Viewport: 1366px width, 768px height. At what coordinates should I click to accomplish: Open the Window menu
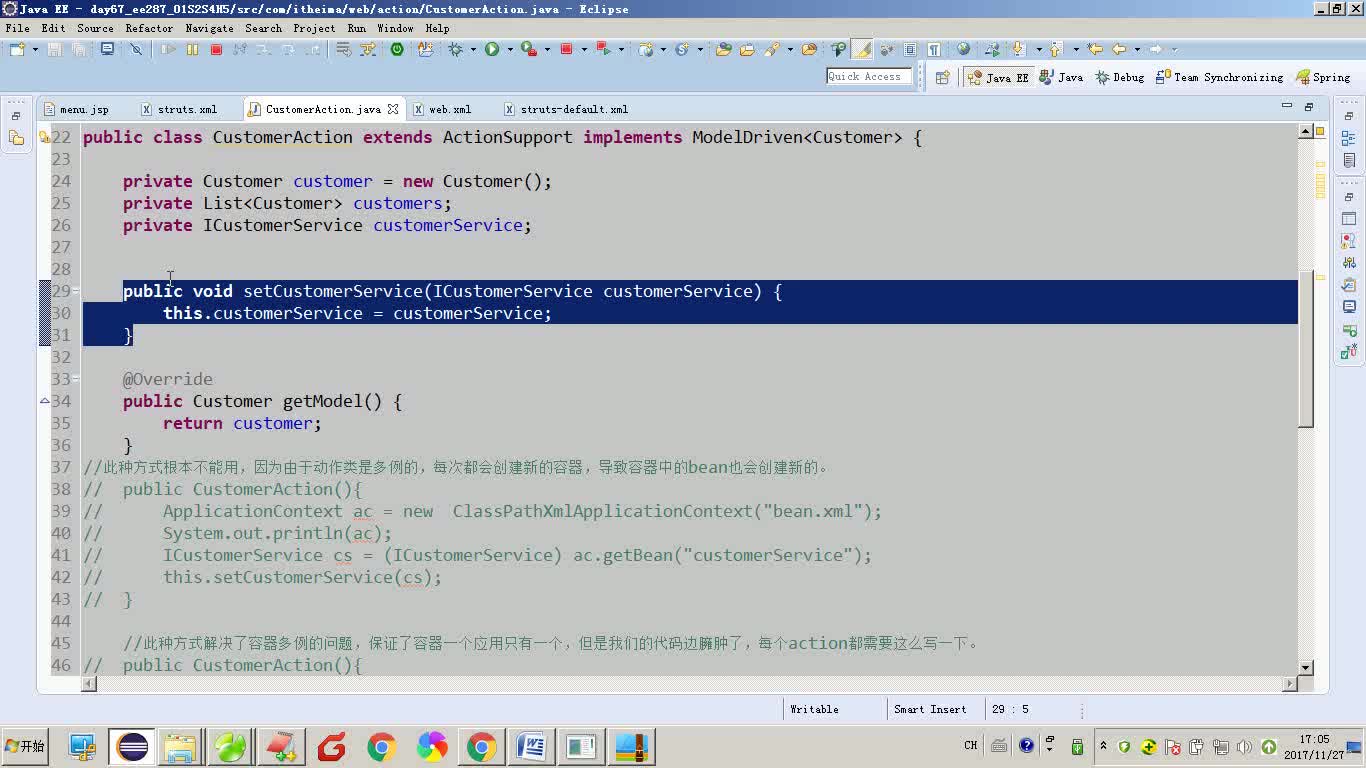(395, 28)
